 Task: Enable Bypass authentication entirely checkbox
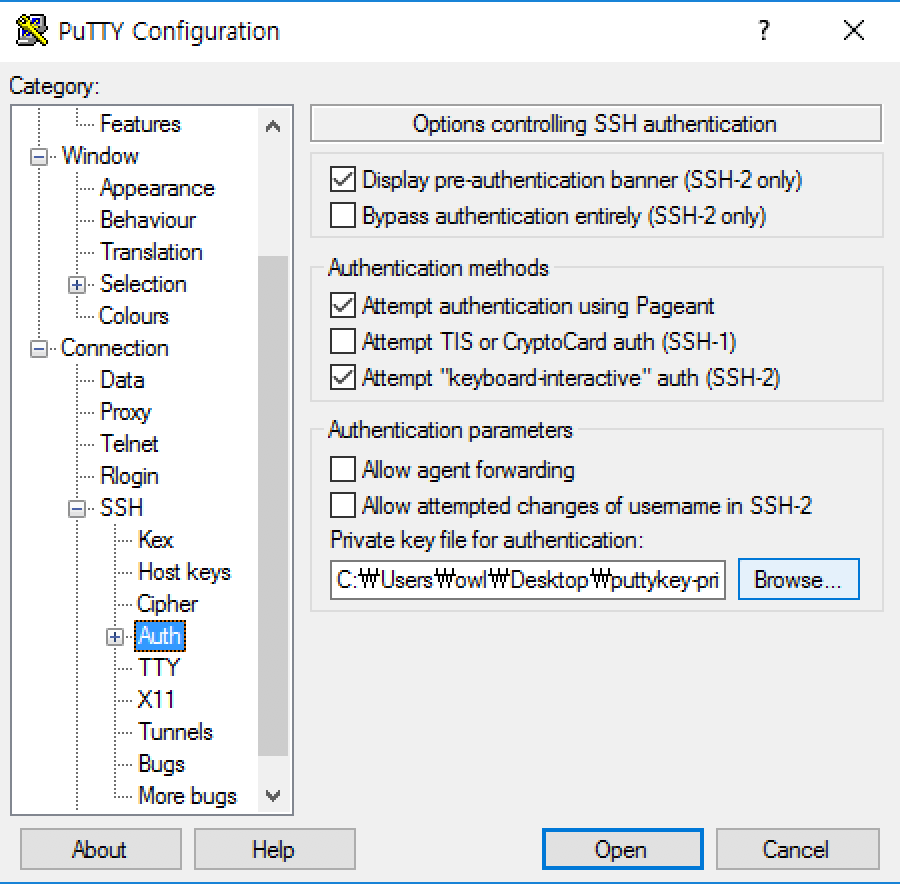343,216
